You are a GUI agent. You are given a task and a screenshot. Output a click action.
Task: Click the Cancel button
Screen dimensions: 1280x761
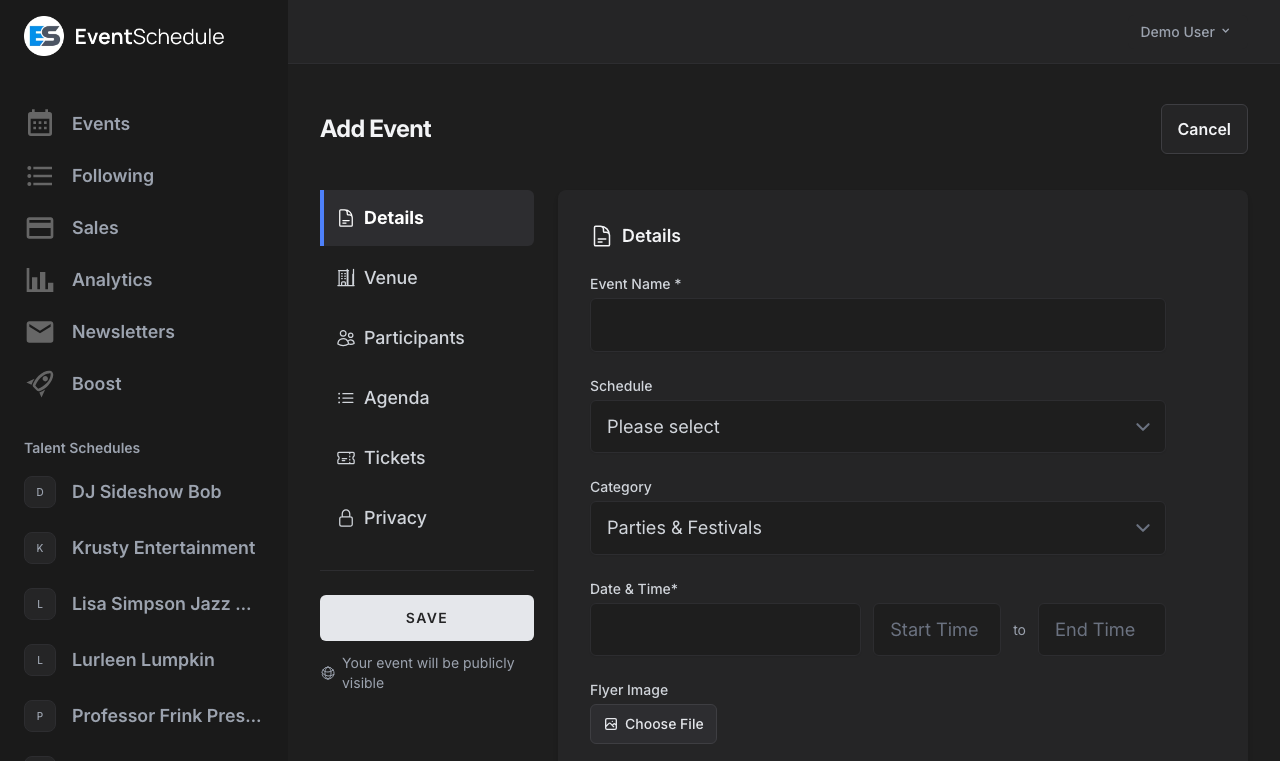(1204, 129)
